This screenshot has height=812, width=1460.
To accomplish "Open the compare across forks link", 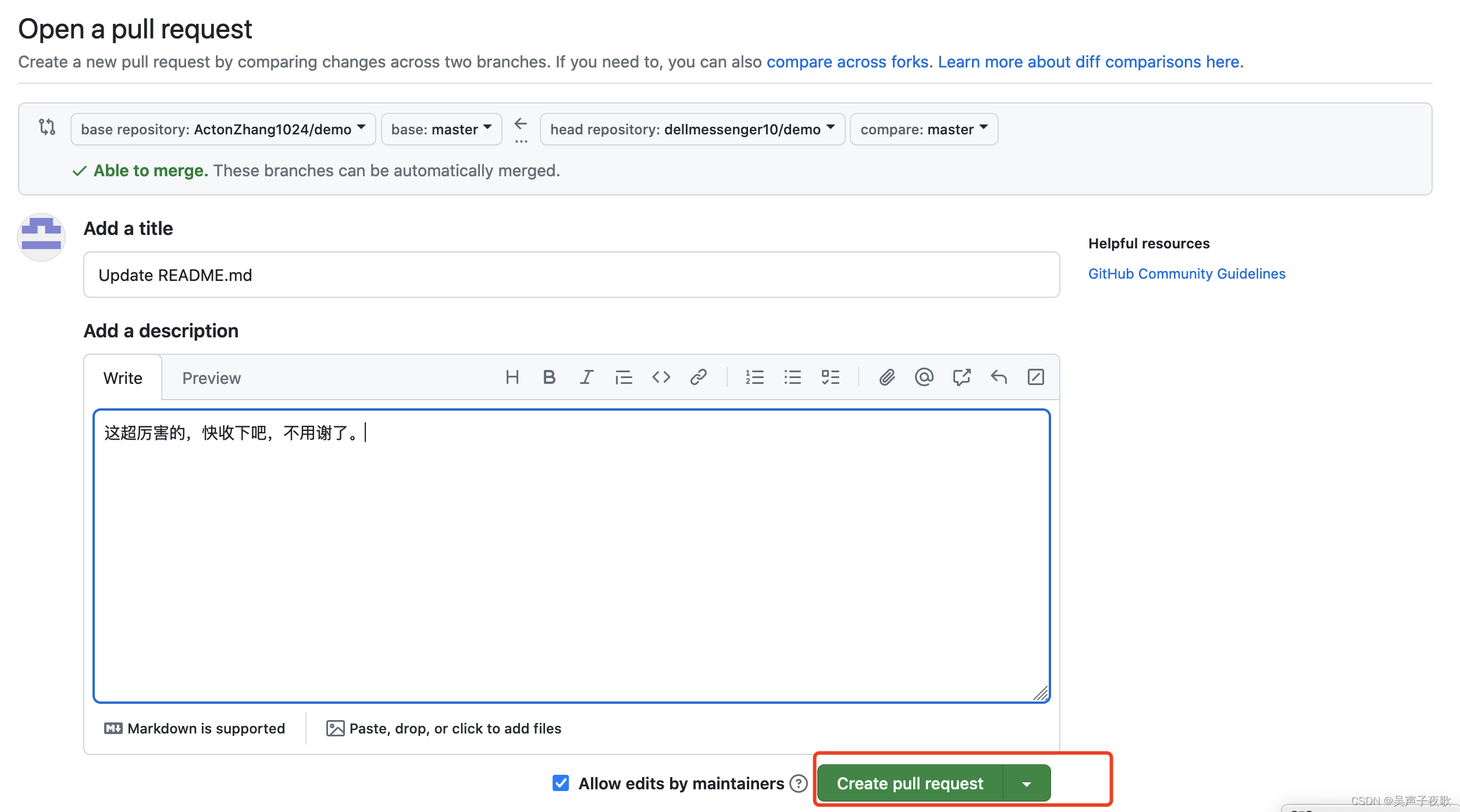I will [x=847, y=62].
